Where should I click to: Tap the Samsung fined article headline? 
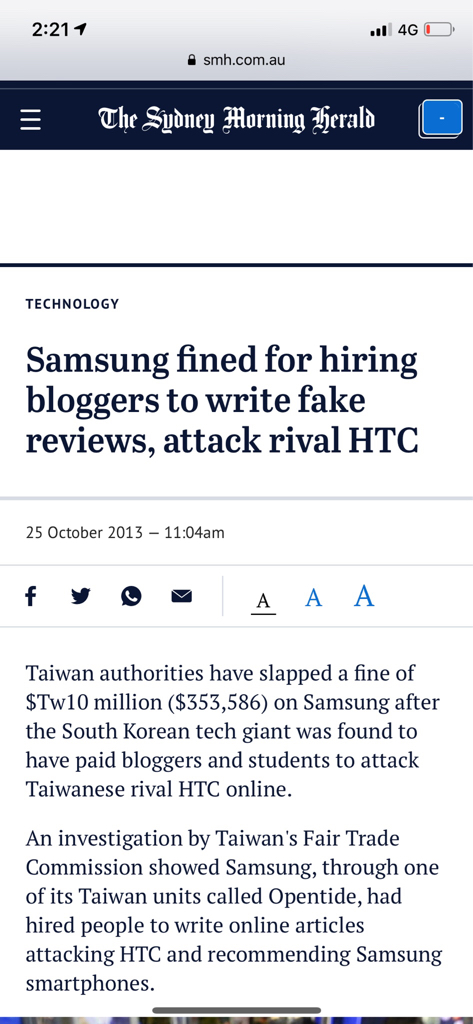[222, 401]
